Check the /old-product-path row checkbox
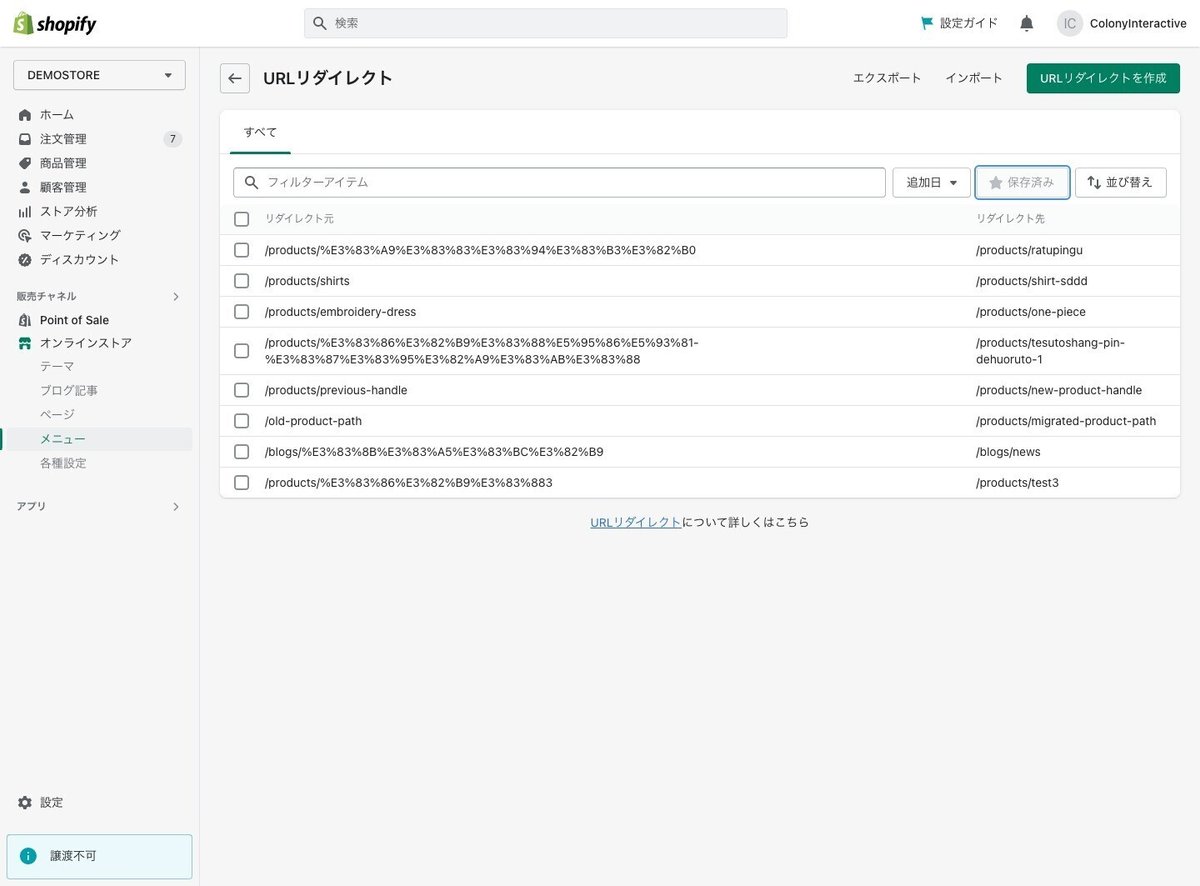 click(241, 421)
